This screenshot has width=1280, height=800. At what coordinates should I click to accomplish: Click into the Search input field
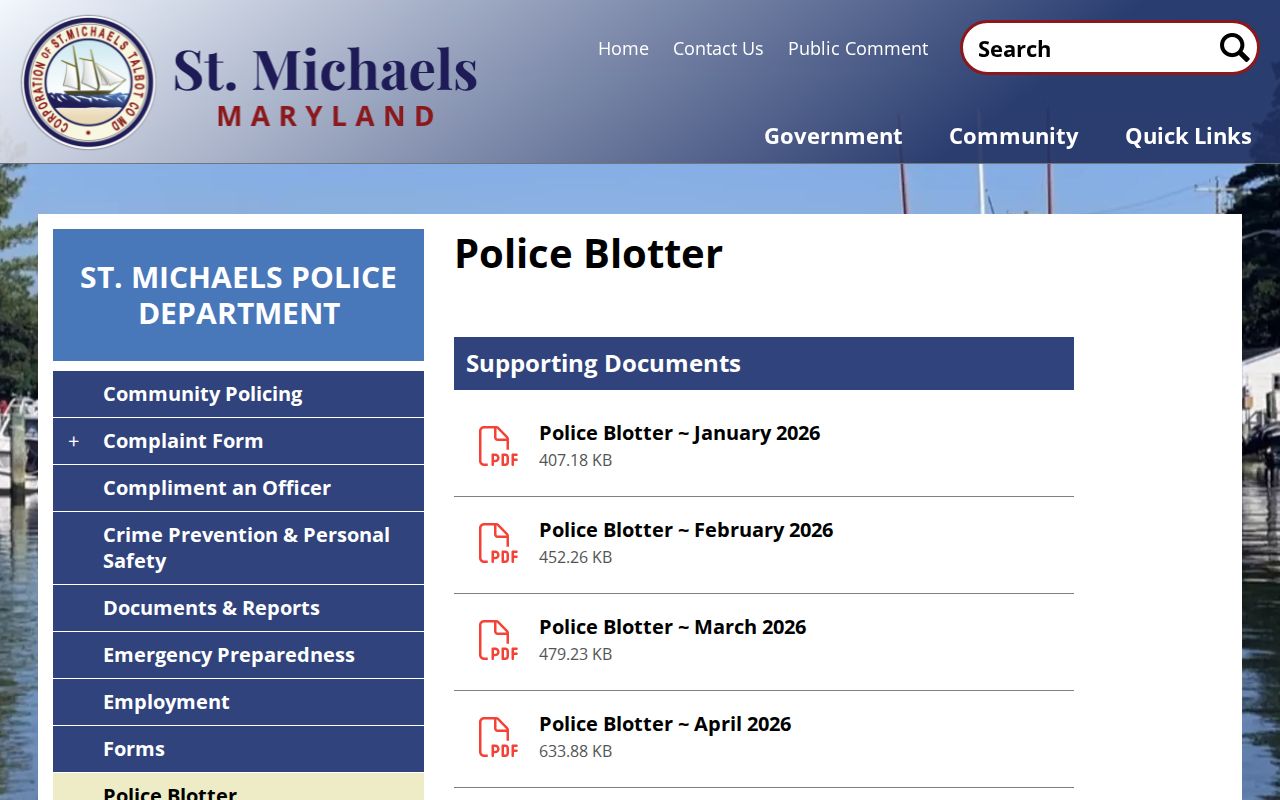click(x=1092, y=48)
